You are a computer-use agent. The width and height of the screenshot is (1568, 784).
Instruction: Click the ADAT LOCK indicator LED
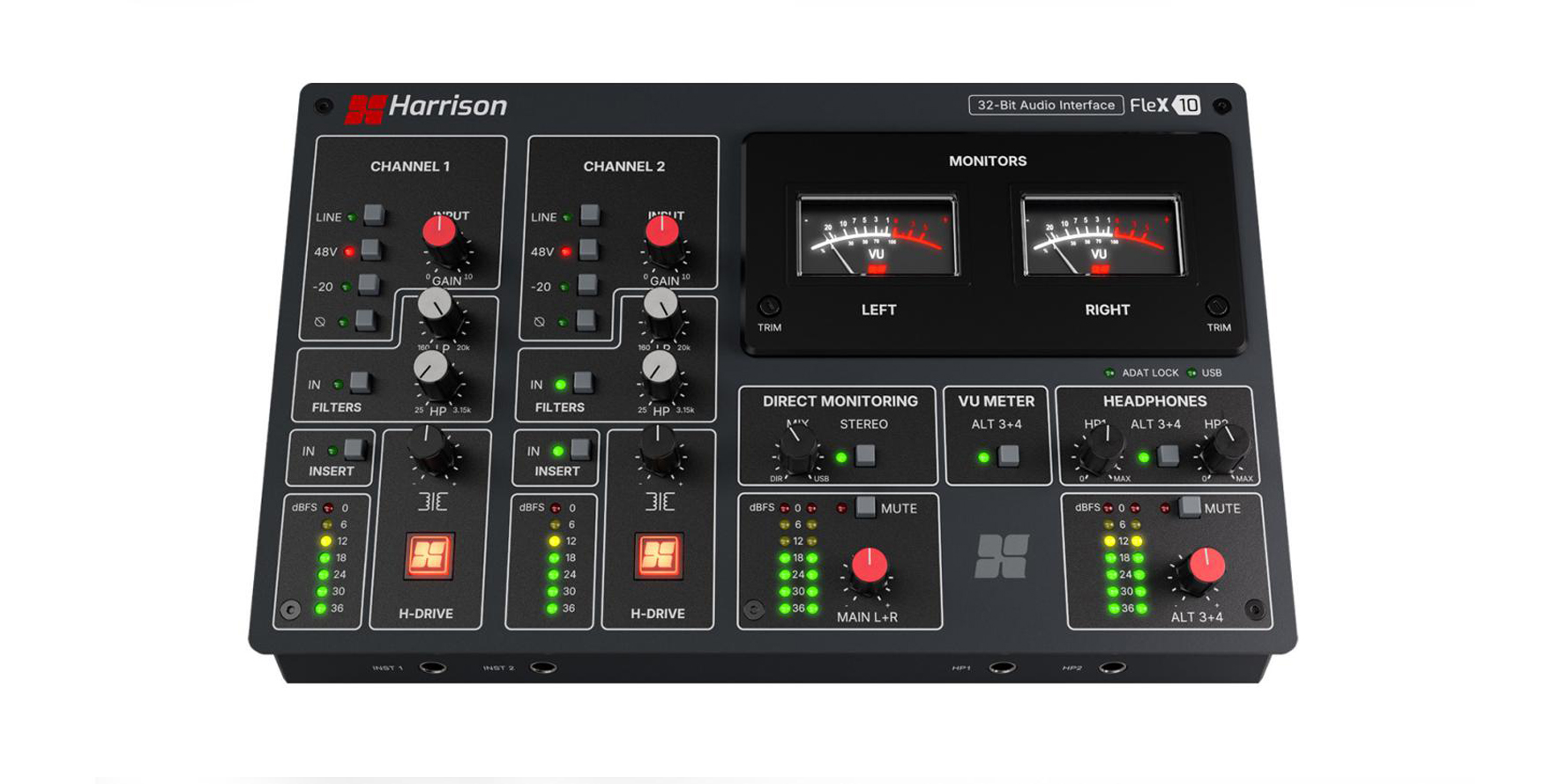(1109, 373)
